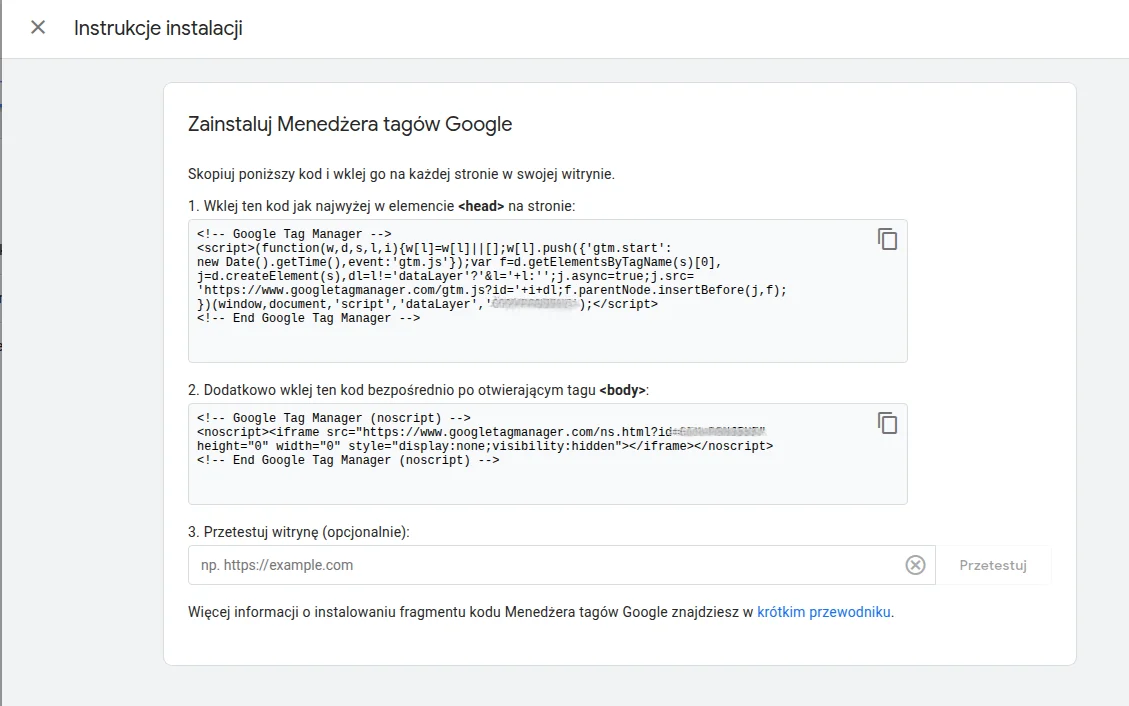Viewport: 1129px width, 706px height.
Task: Click the bold <head> text in step 1
Action: (481, 206)
